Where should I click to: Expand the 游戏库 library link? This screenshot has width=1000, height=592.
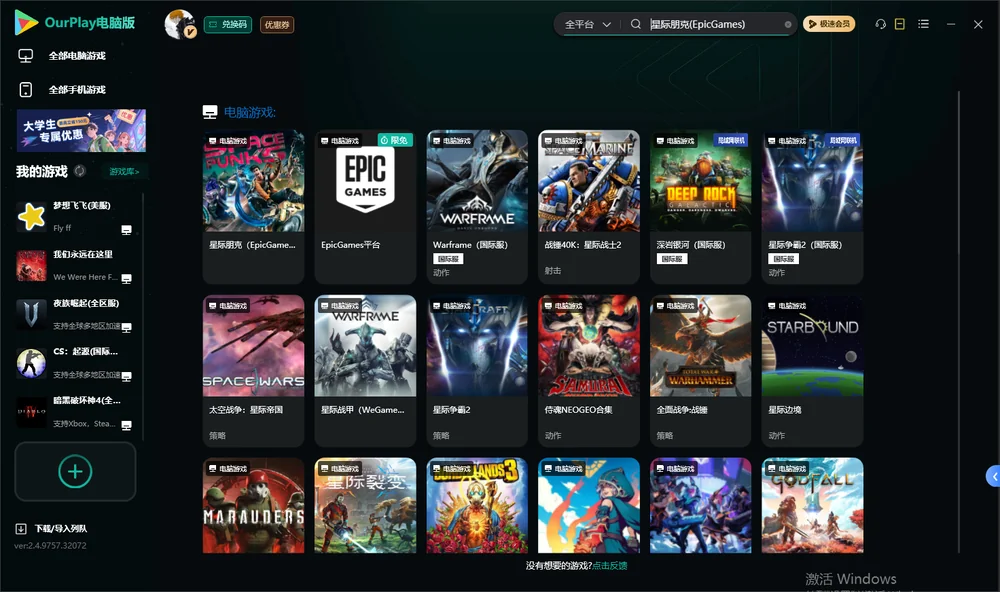(x=124, y=171)
